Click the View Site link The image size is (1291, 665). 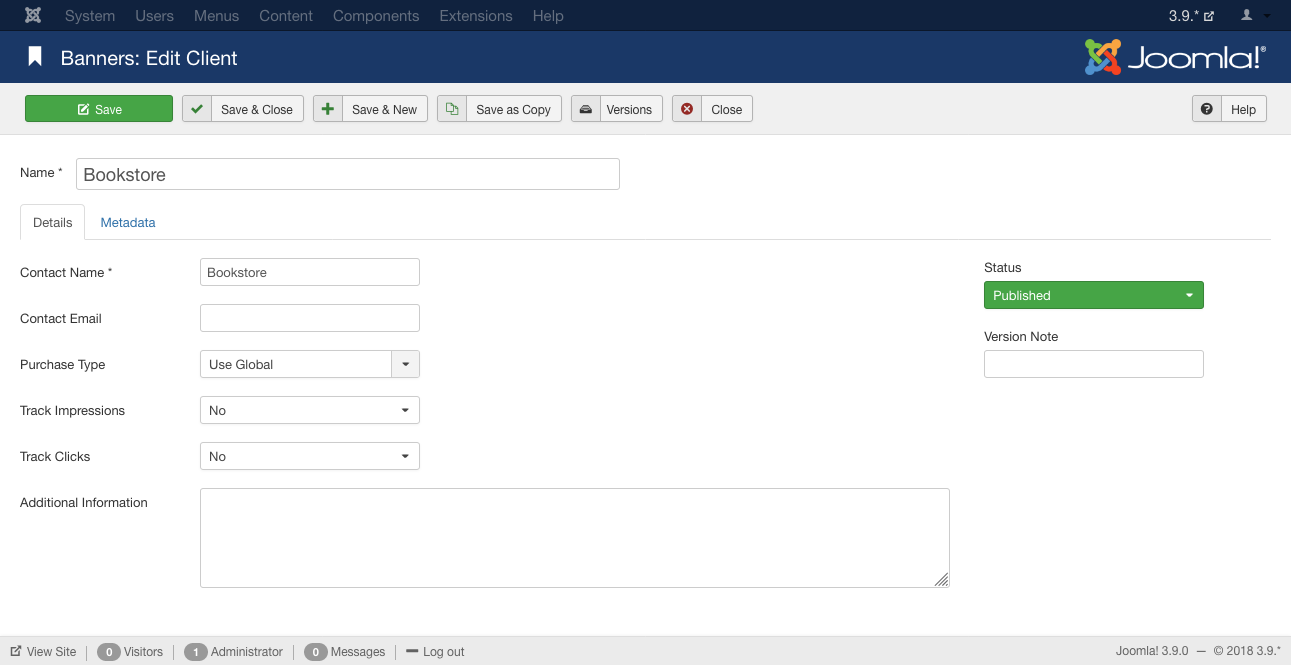[44, 651]
